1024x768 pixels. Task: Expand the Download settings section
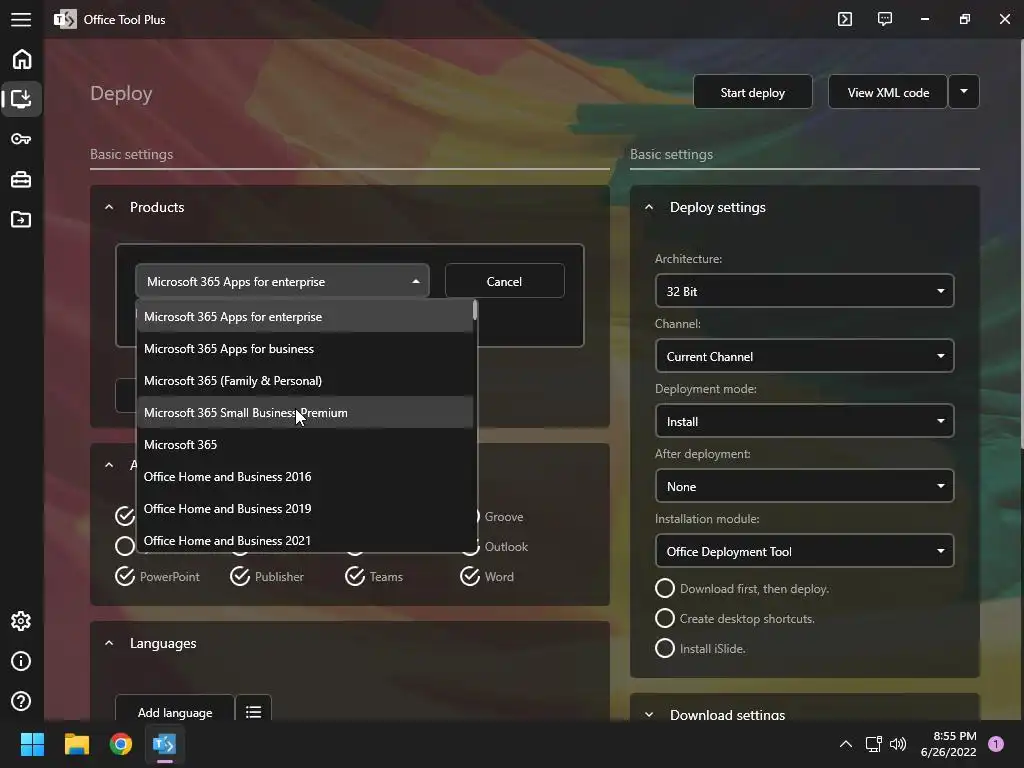648,714
